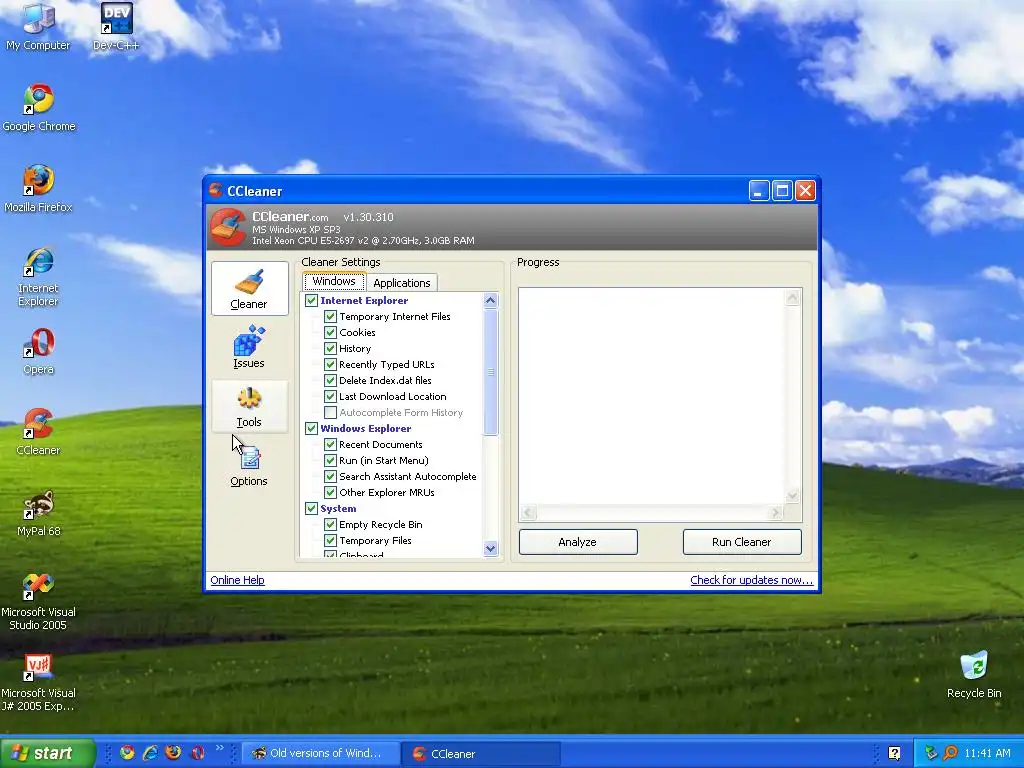Uncheck Search Assistant Autocomplete
This screenshot has height=768, width=1024.
click(330, 476)
